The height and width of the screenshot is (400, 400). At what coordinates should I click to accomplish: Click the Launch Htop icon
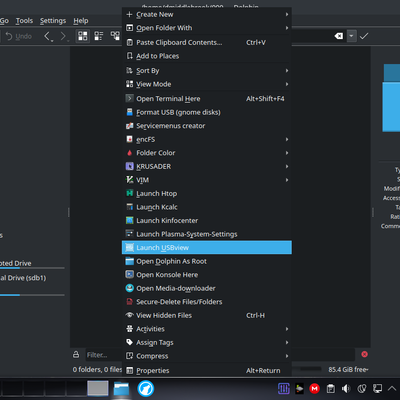(x=129, y=193)
